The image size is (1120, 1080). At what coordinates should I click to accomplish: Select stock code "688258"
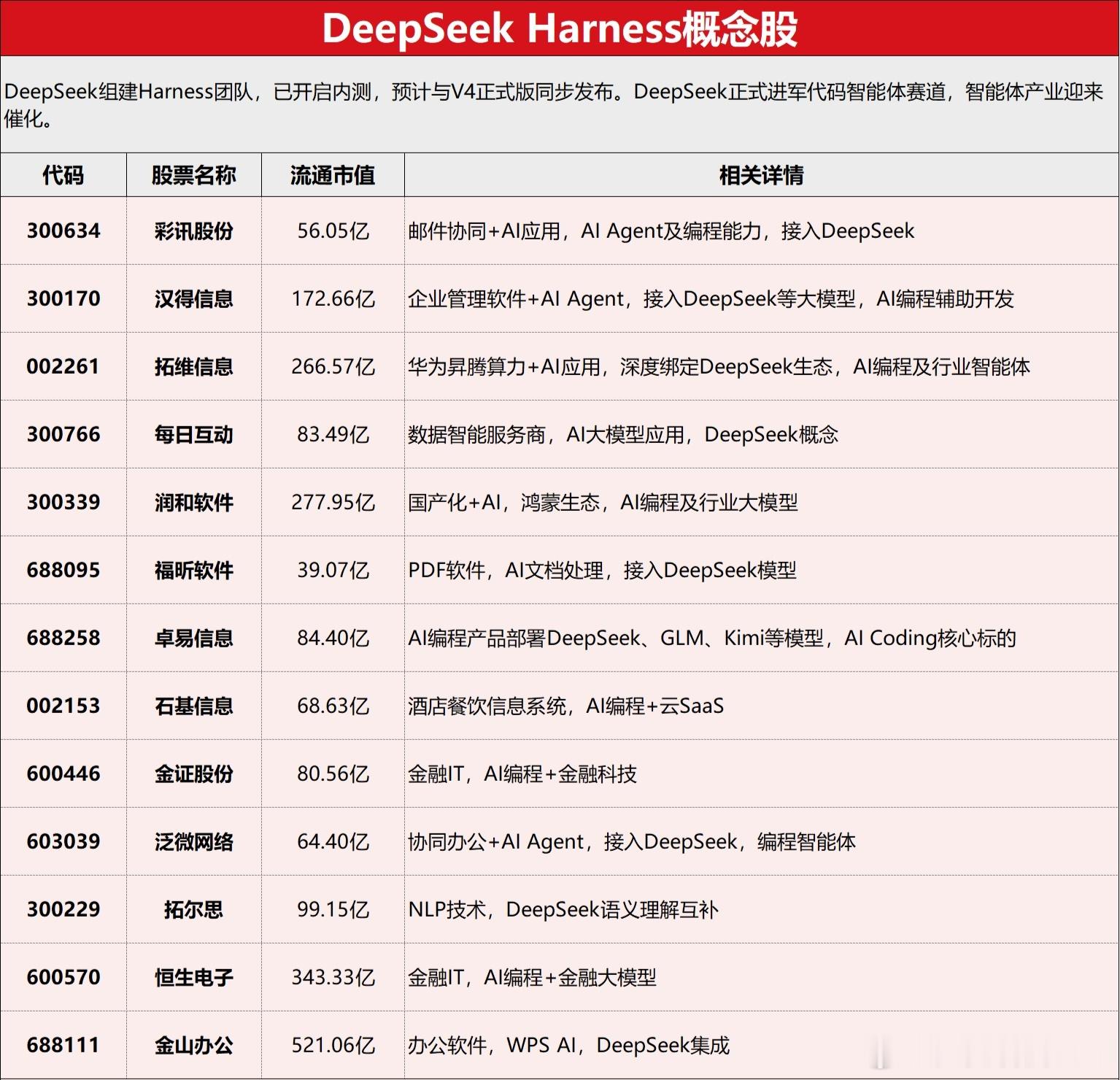point(63,638)
